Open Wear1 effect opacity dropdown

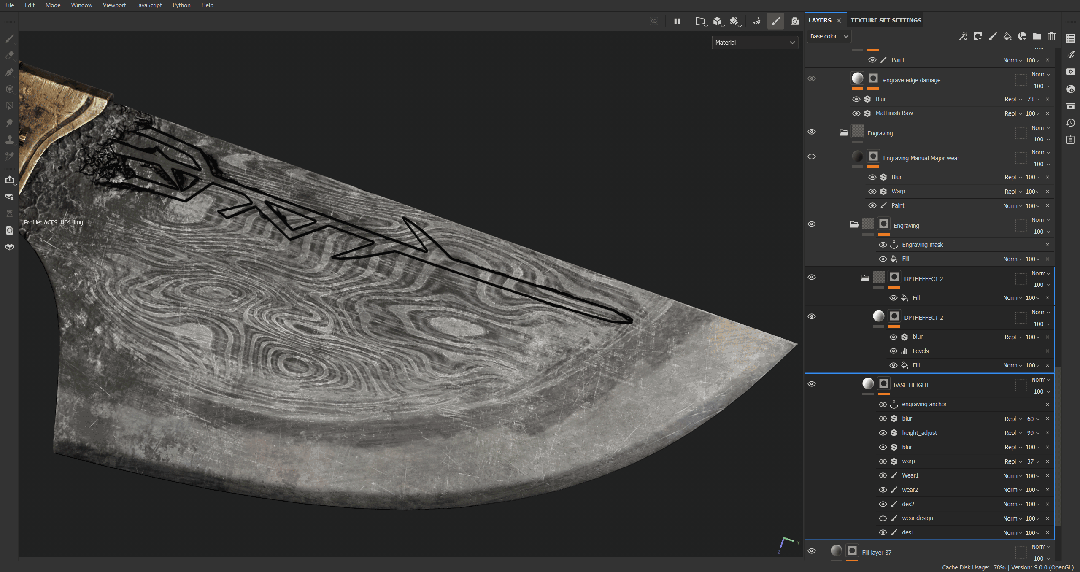pyautogui.click(x=1033, y=476)
